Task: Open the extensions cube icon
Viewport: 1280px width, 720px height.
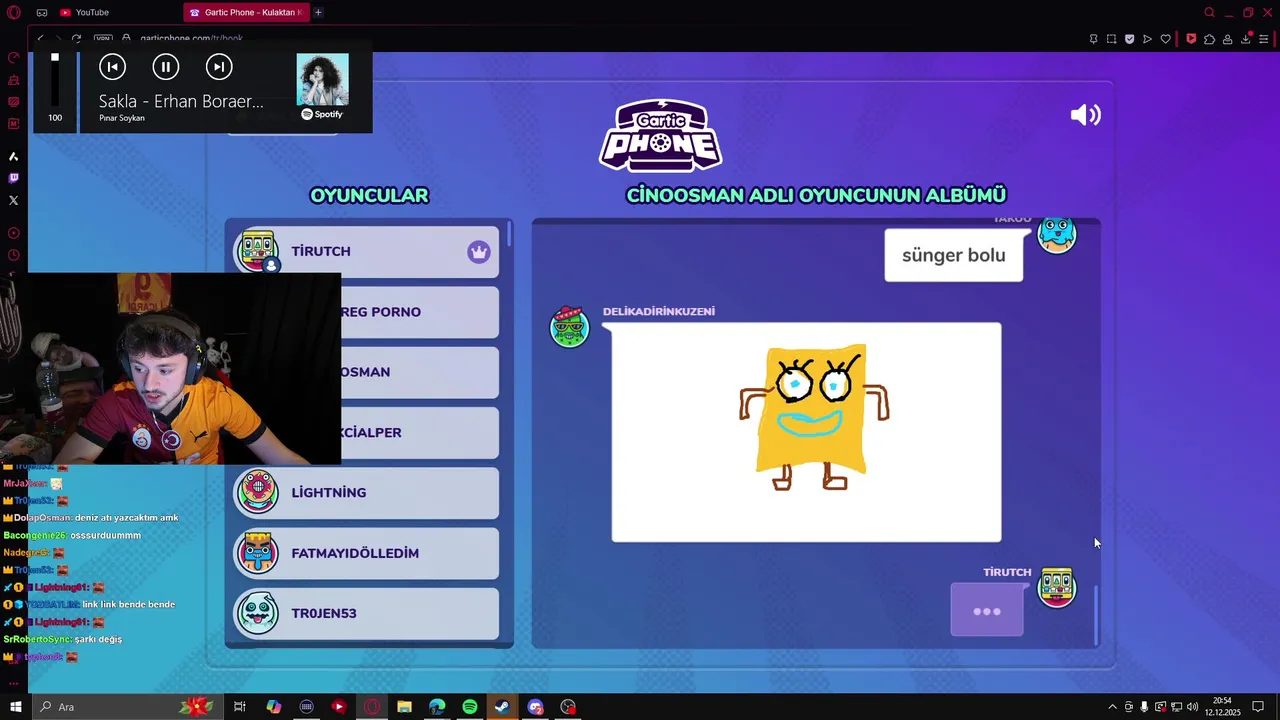Action: tap(1209, 39)
